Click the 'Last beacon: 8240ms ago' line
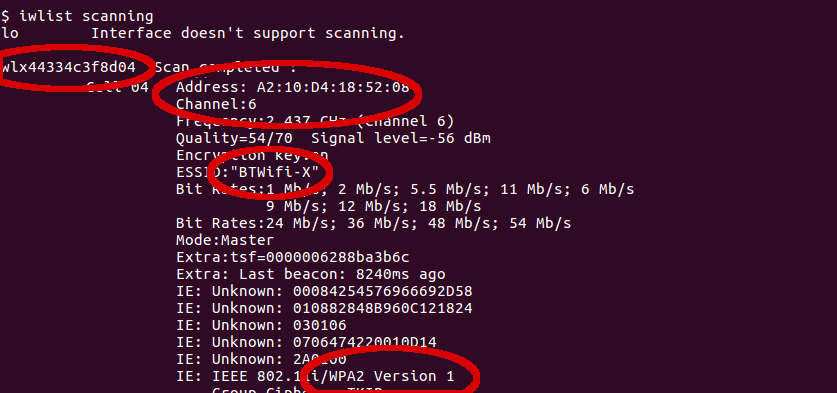Image resolution: width=837 pixels, height=393 pixels. [x=342, y=274]
